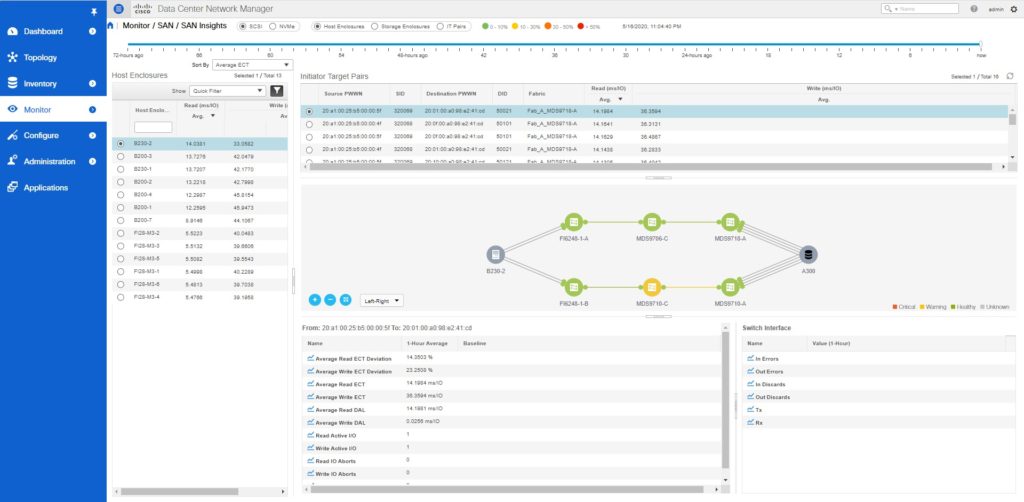
Task: Select the B200-7 host enclosure radio
Action: [120, 221]
